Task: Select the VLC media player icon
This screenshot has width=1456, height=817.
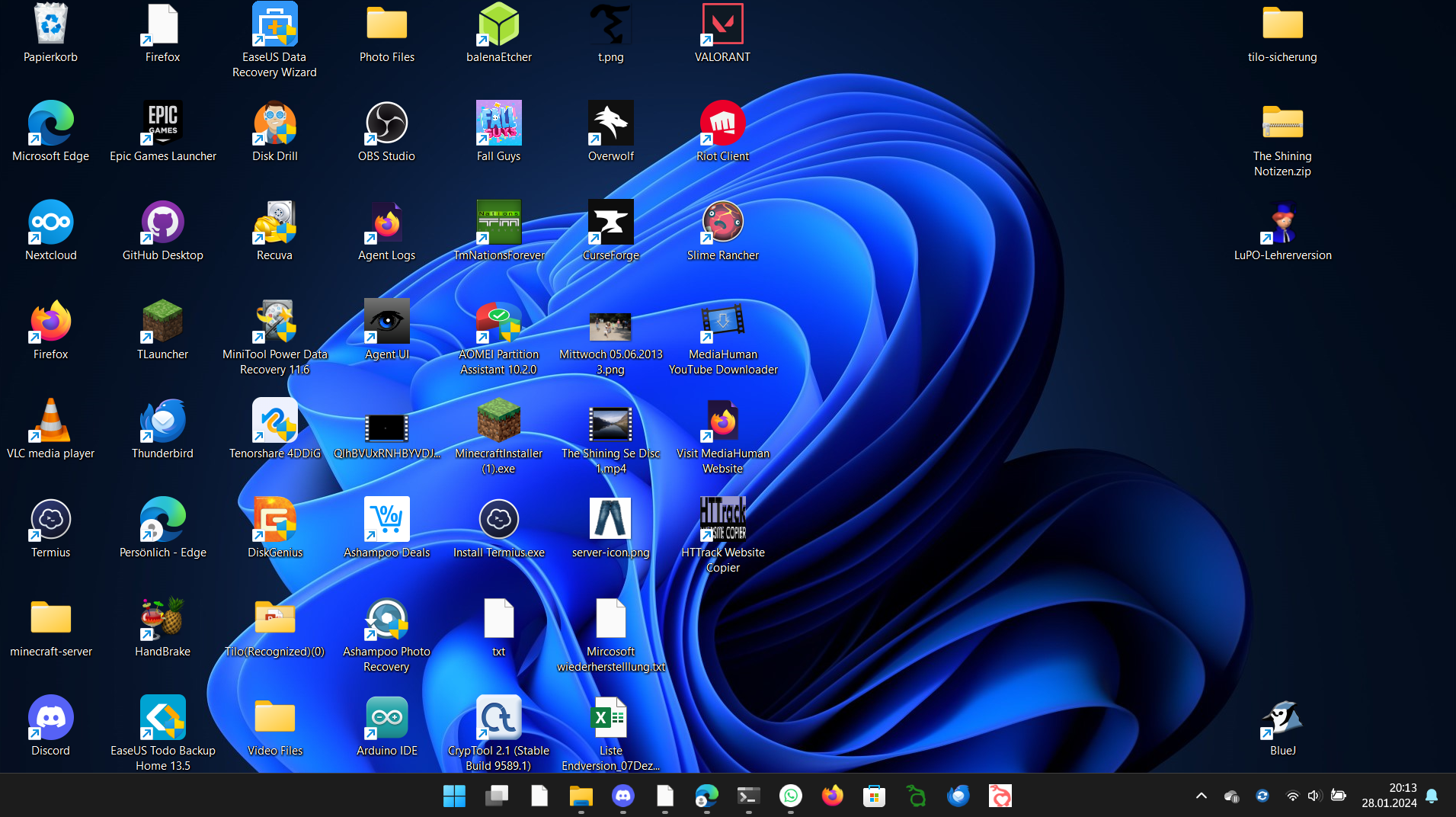Action: (50, 421)
